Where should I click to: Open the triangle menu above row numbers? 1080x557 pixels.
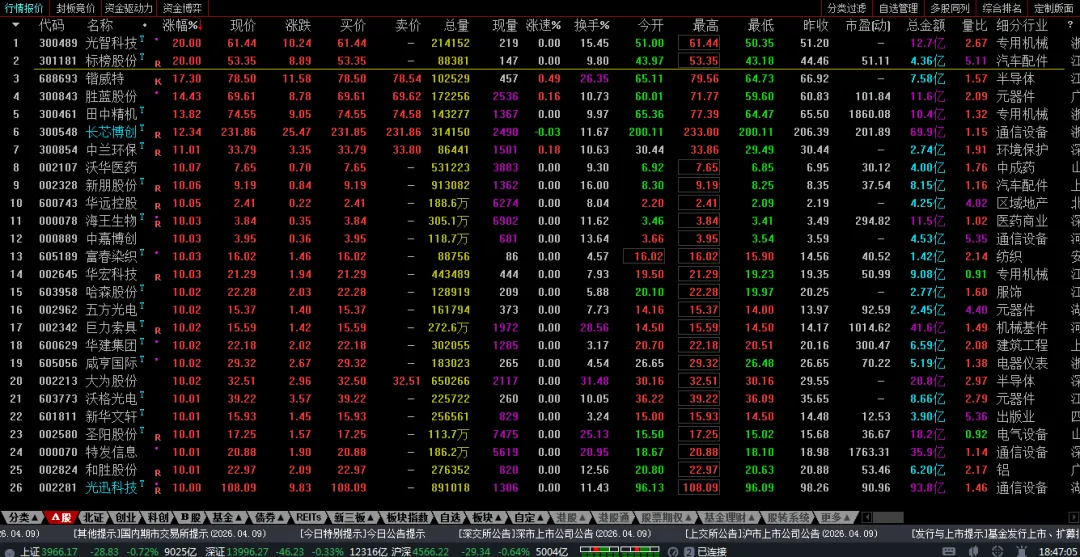[16, 25]
